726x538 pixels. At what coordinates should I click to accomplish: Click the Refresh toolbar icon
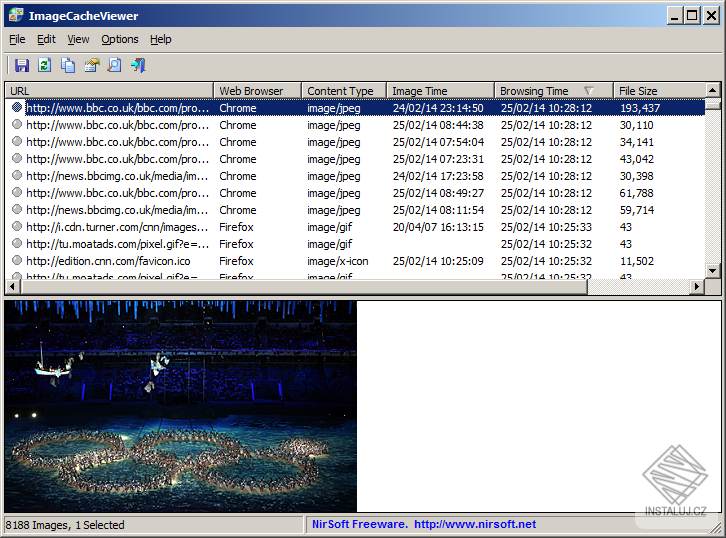coord(44,65)
